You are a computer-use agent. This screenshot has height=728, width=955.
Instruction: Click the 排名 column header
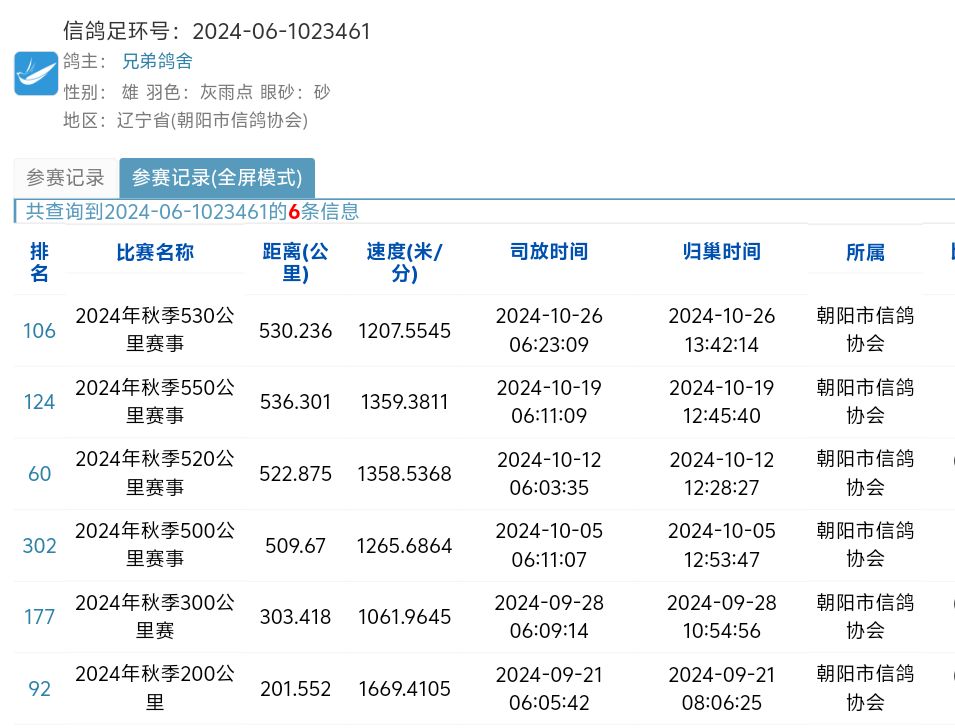pyautogui.click(x=39, y=262)
